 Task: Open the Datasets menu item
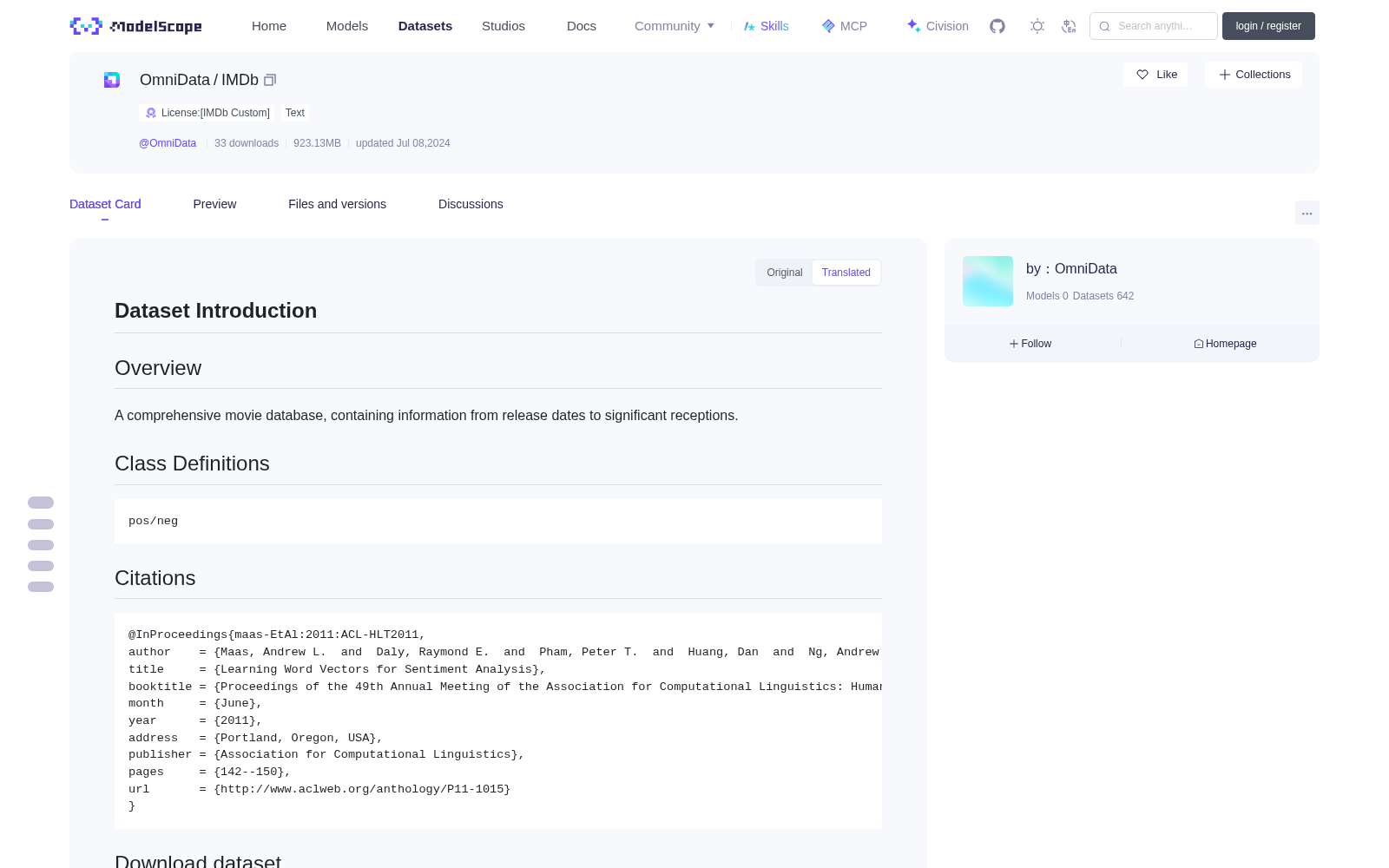425,26
